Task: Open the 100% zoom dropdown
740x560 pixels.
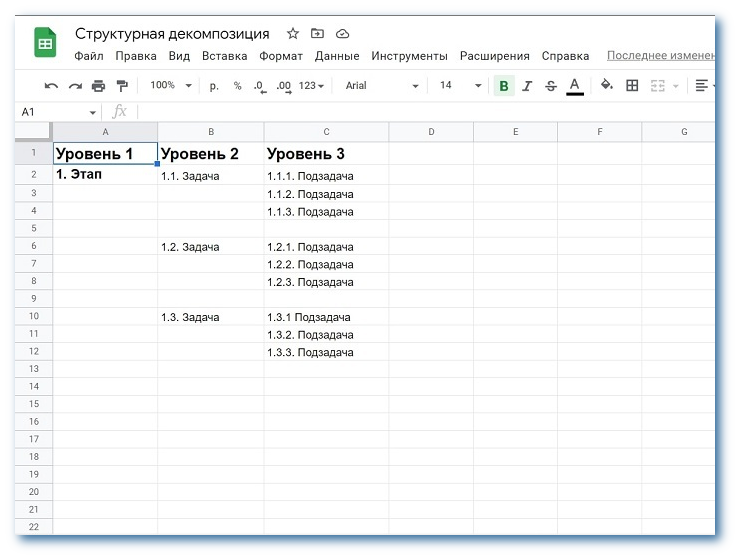Action: click(171, 86)
